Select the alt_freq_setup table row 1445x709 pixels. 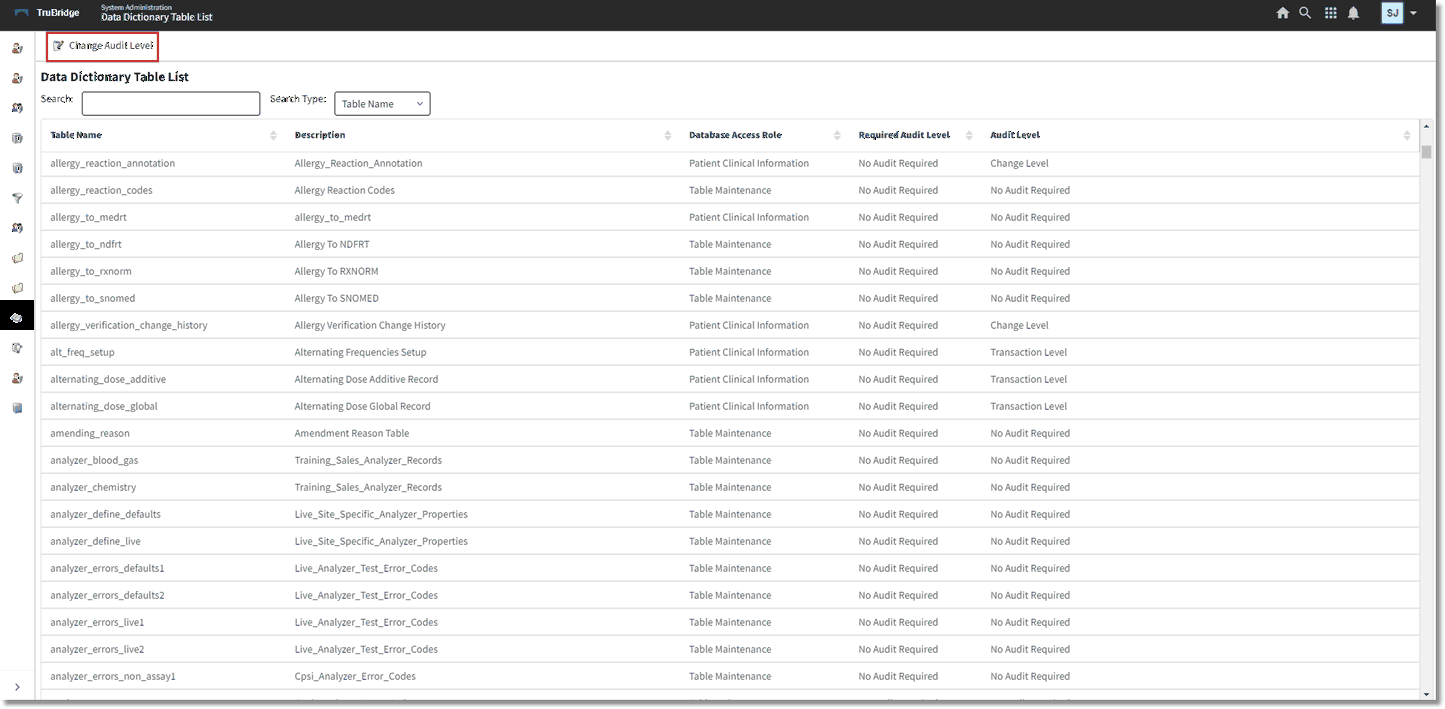pos(83,352)
